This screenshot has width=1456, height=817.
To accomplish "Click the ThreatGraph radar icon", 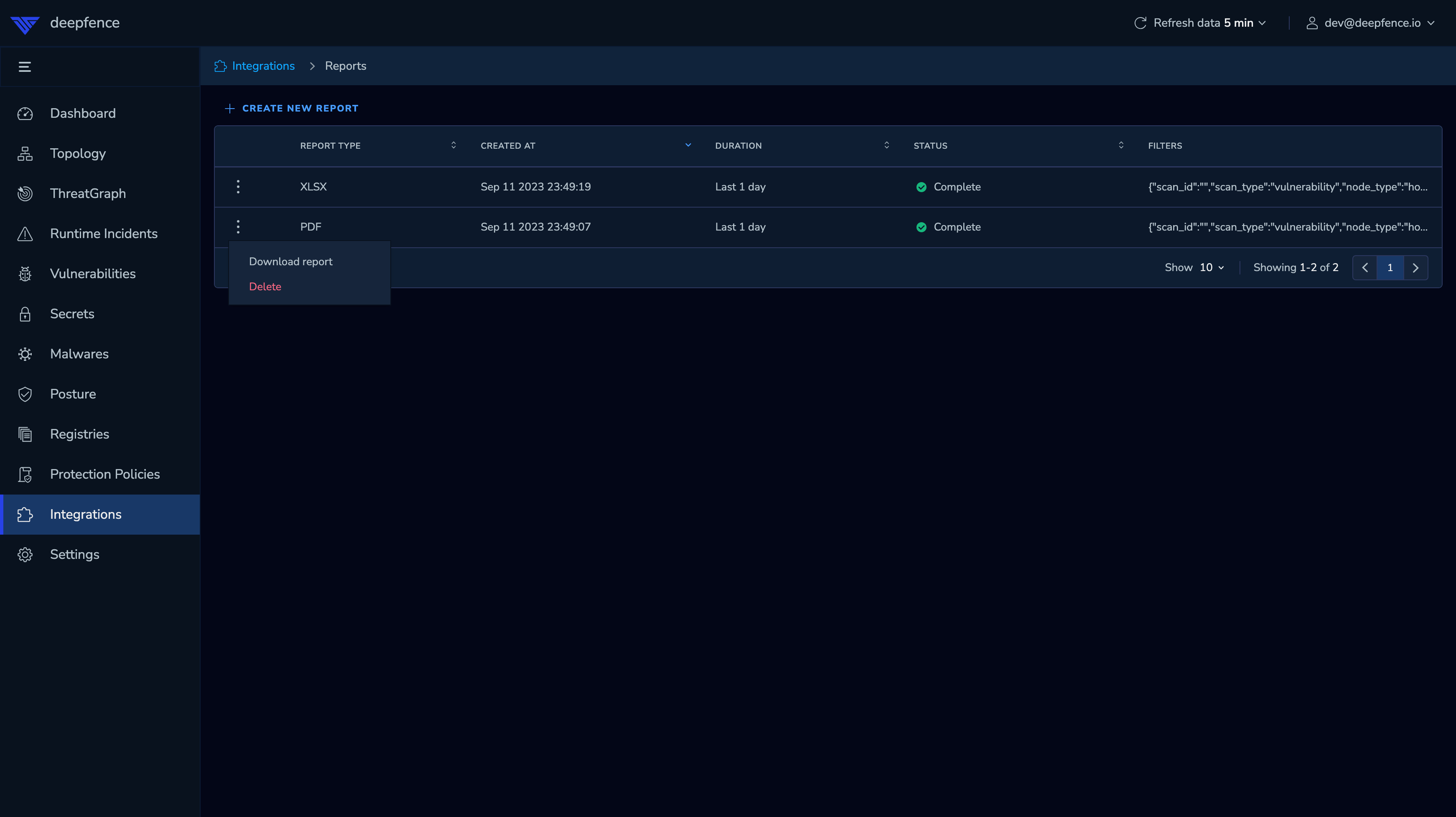I will tap(25, 194).
